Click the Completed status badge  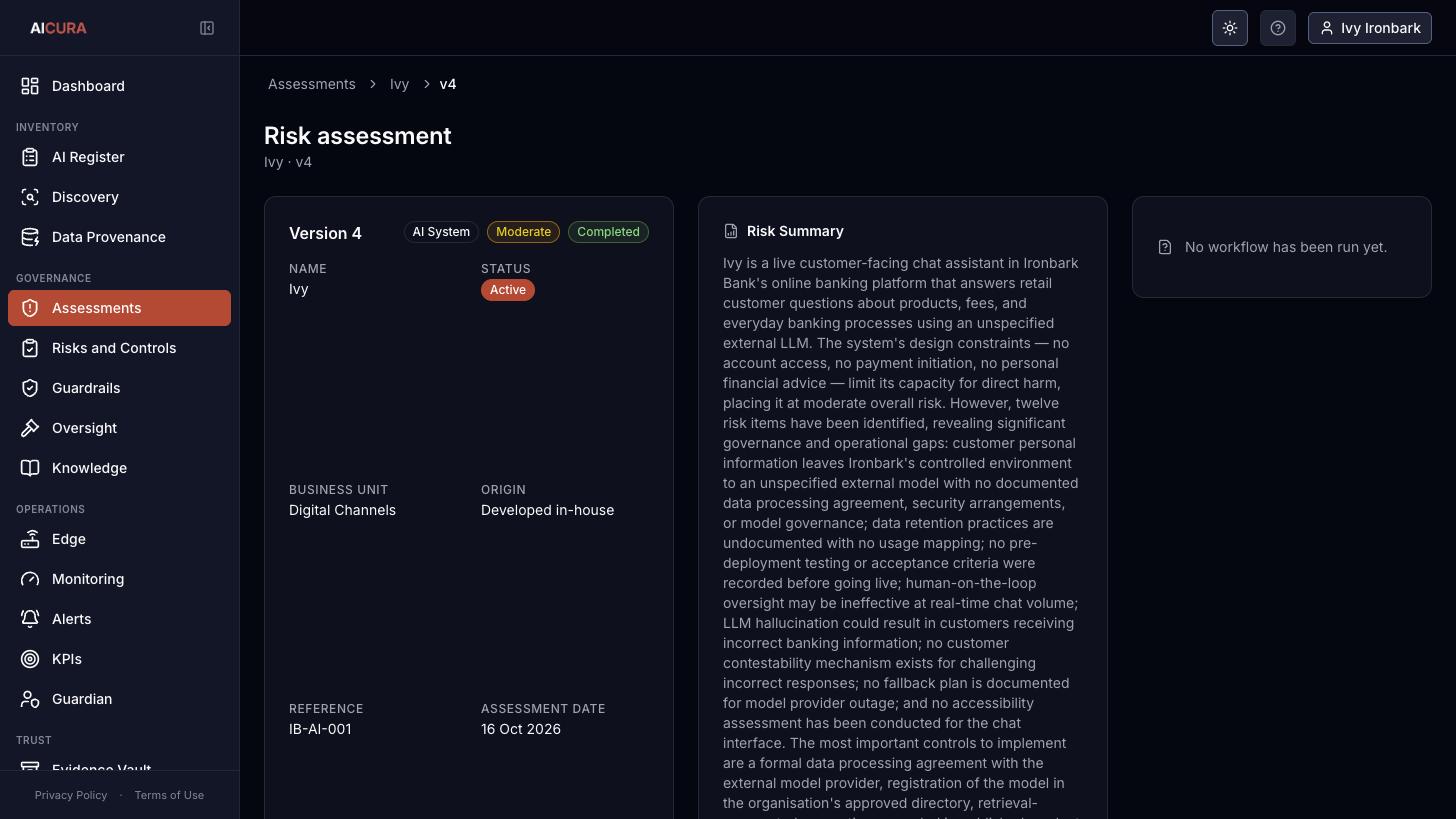(608, 232)
